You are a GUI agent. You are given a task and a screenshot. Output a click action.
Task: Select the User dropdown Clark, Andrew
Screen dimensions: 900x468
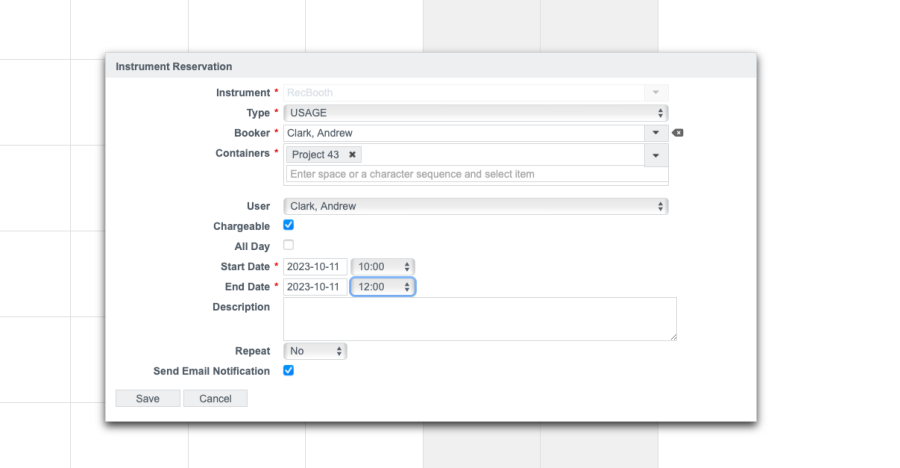pyautogui.click(x=475, y=206)
